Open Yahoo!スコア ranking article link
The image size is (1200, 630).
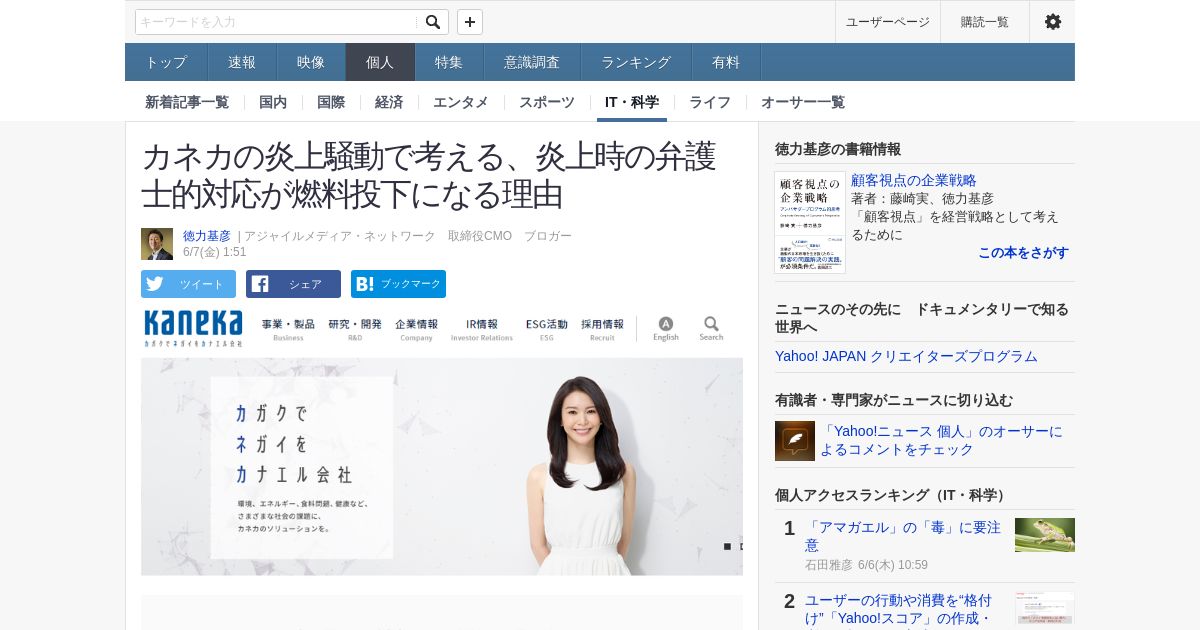898,610
